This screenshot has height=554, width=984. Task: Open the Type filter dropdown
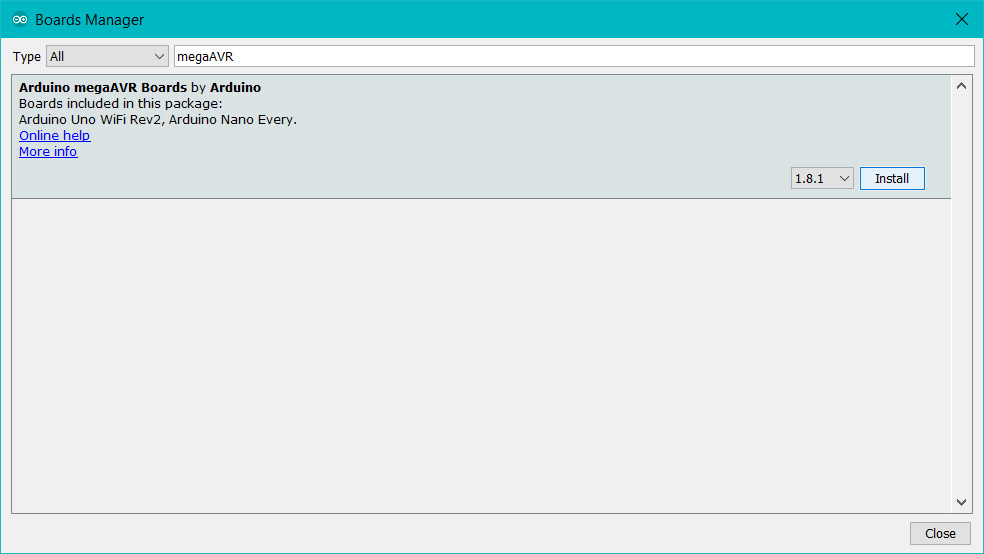[107, 56]
